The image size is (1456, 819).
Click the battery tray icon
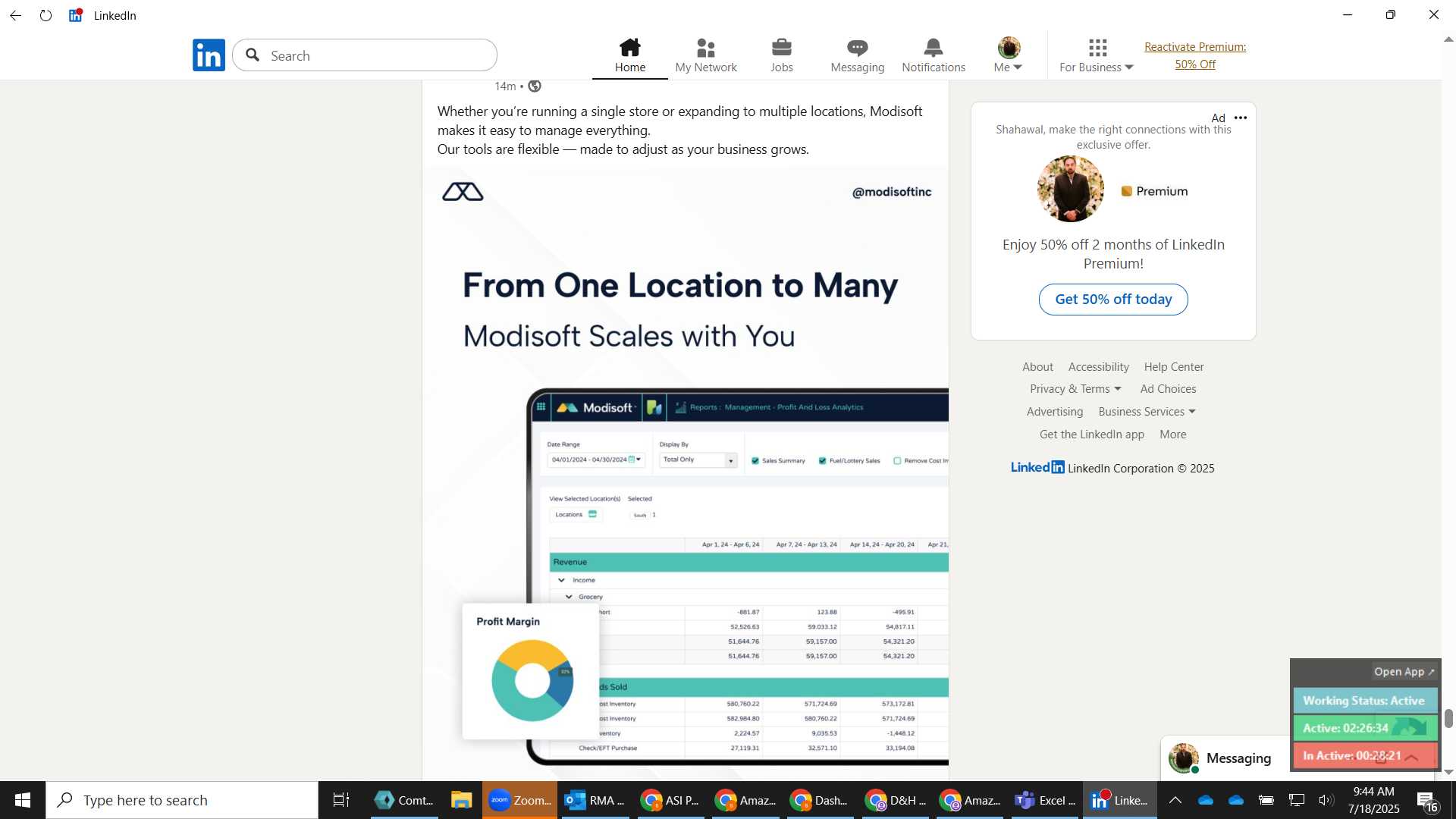[1266, 800]
